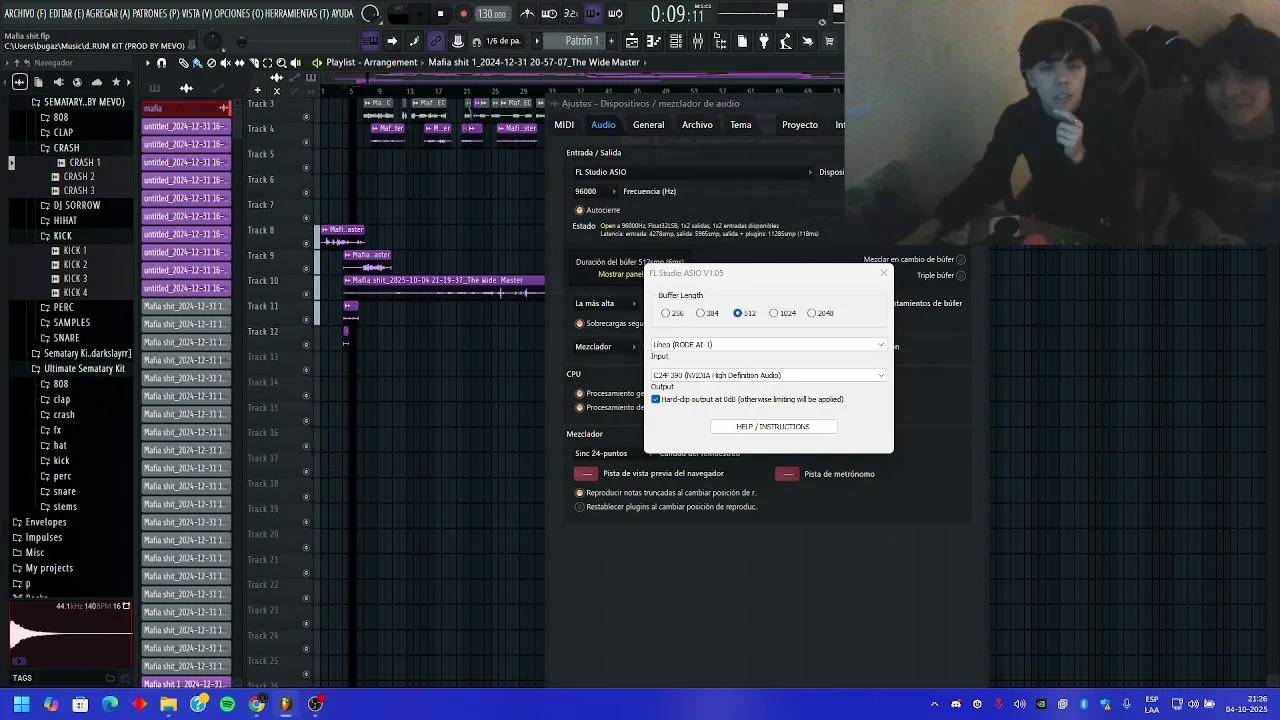
Task: Select 1024 buffer length radio button
Action: click(x=774, y=313)
